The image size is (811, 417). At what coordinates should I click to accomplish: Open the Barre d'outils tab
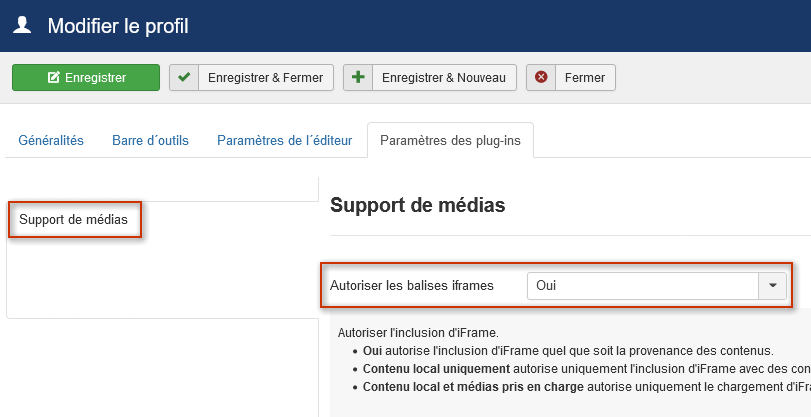coord(150,141)
